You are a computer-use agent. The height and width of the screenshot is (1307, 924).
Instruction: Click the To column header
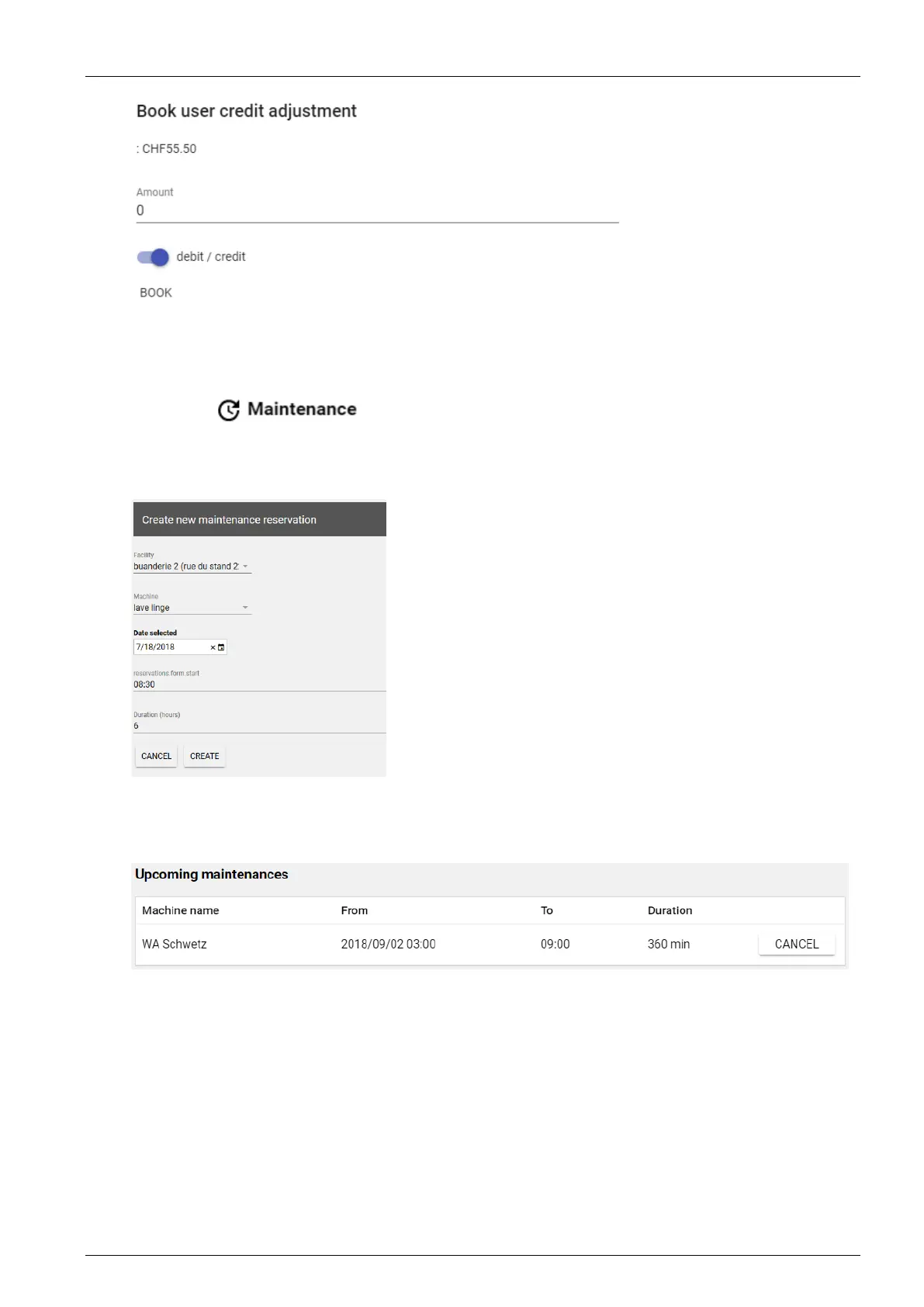tap(547, 910)
